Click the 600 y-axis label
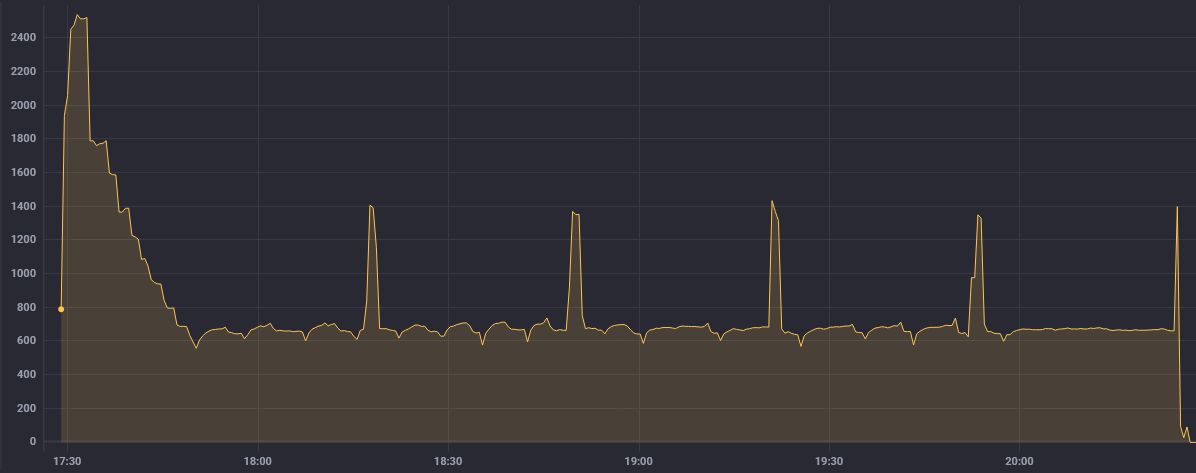This screenshot has width=1196, height=473. pyautogui.click(x=27, y=341)
